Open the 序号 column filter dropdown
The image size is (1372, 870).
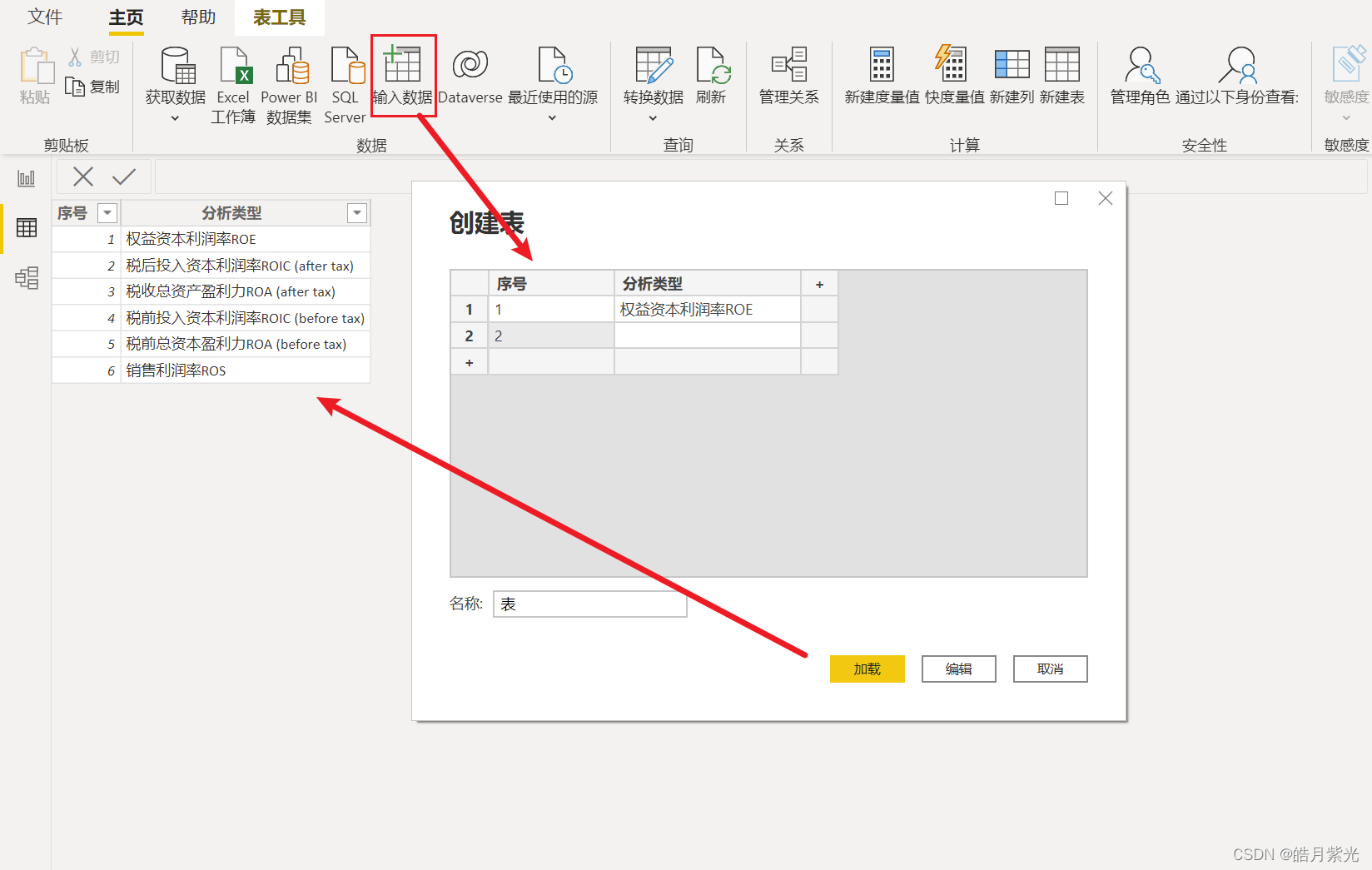click(107, 213)
